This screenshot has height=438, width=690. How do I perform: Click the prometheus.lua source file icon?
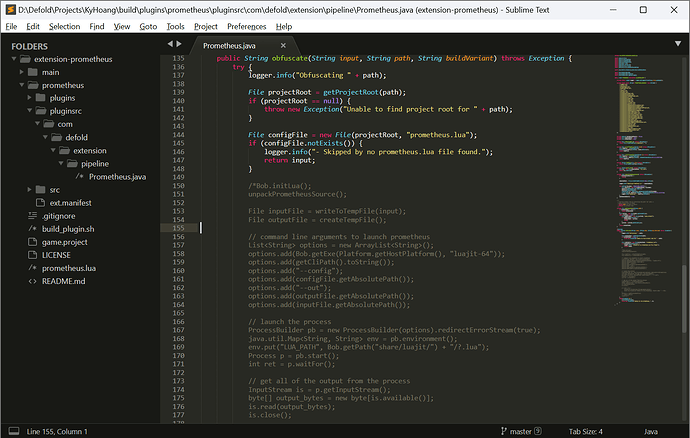point(33,268)
